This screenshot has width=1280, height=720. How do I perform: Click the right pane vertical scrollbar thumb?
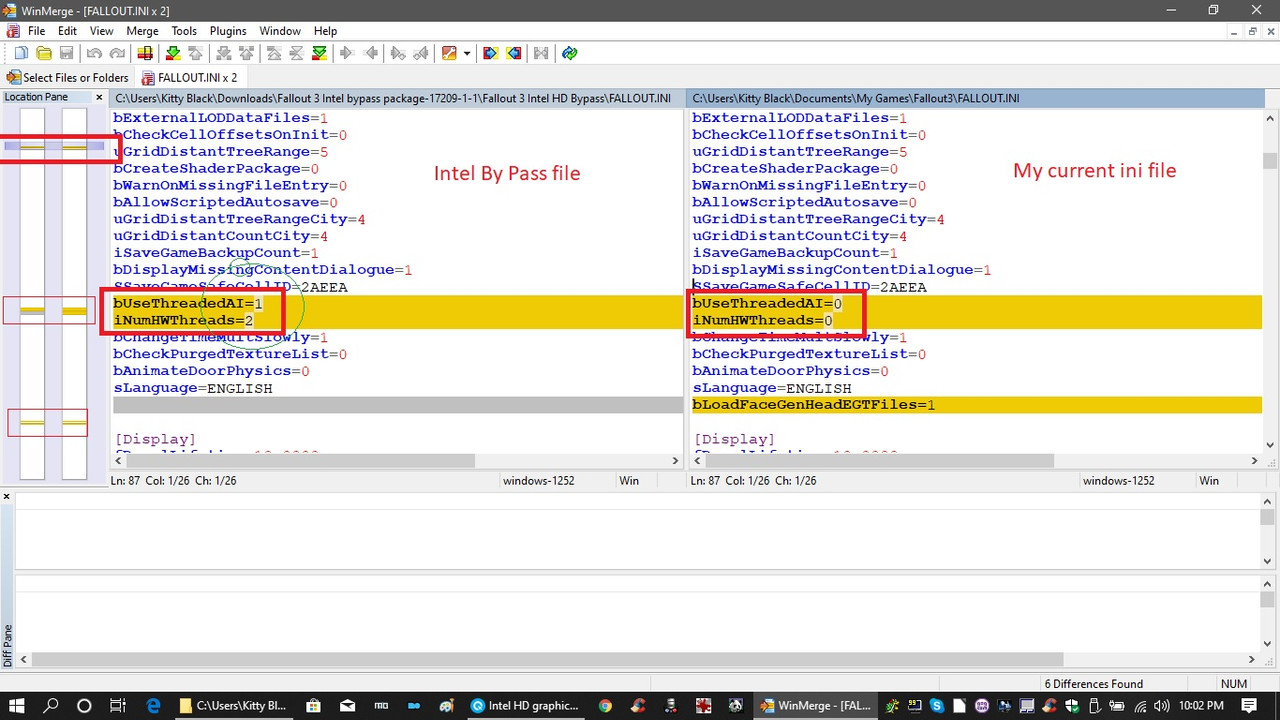point(1270,161)
